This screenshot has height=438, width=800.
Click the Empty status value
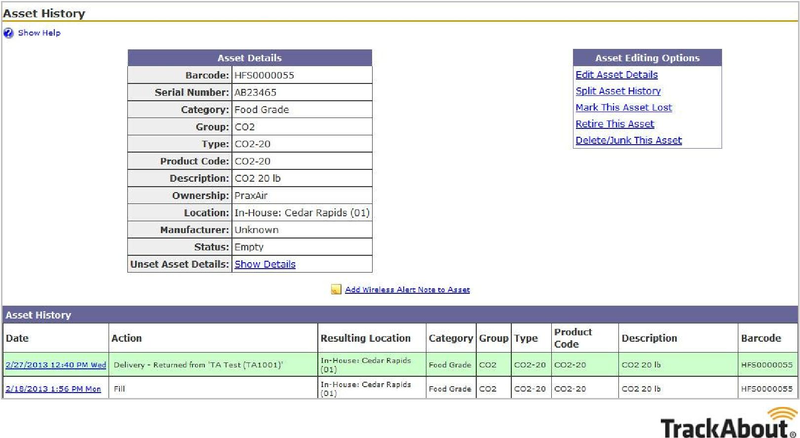(248, 247)
